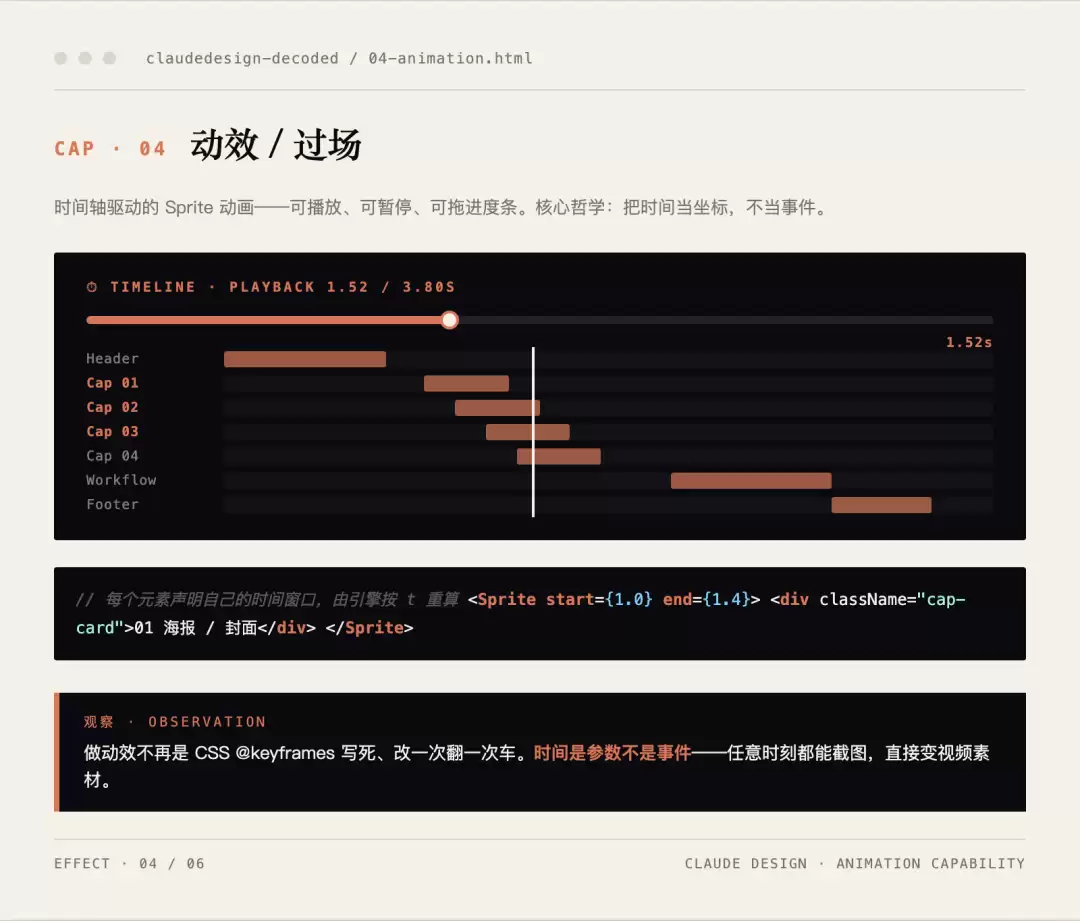The width and height of the screenshot is (1080, 921).
Task: Select the Cap 02 timeline bar
Action: [x=497, y=408]
